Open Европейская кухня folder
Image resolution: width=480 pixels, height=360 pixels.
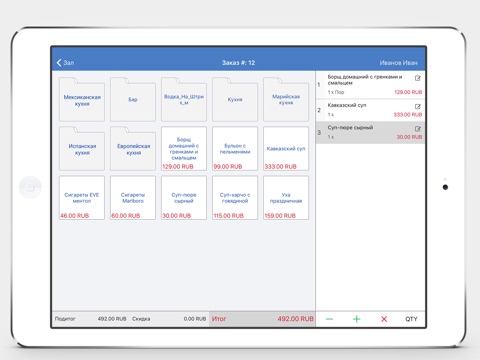click(133, 149)
